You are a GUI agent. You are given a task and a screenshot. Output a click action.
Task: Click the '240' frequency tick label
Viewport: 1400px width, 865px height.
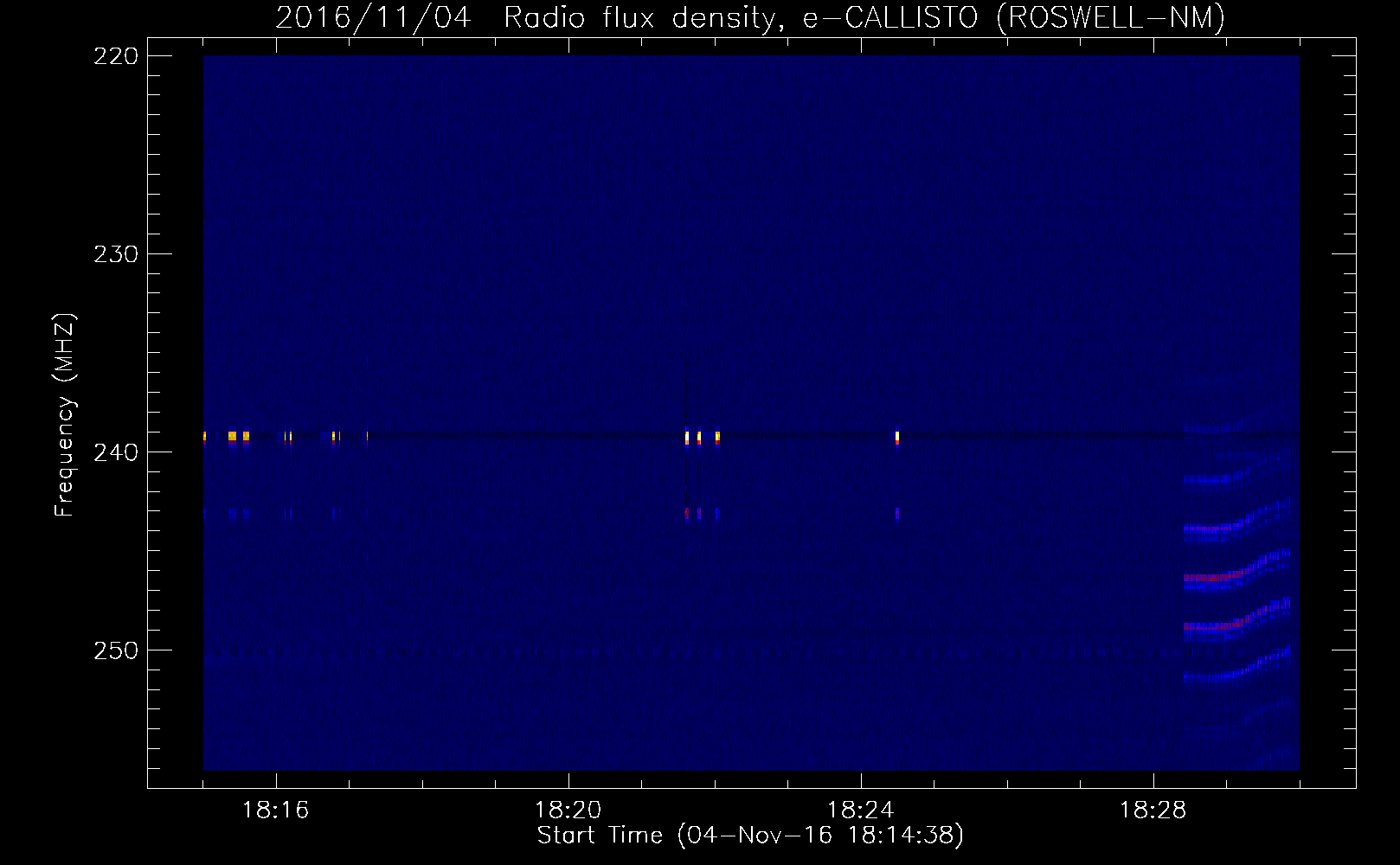(116, 452)
